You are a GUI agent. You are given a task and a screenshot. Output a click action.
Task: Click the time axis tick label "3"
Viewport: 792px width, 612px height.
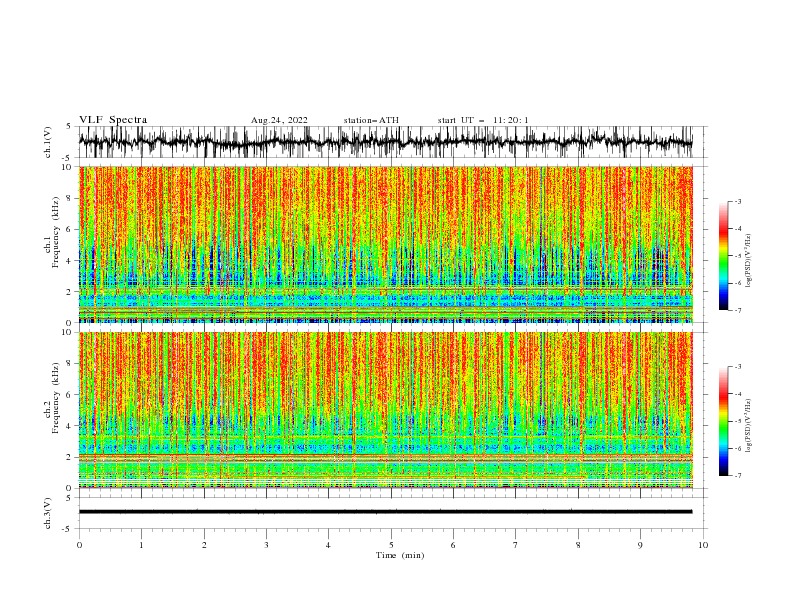pyautogui.click(x=266, y=545)
